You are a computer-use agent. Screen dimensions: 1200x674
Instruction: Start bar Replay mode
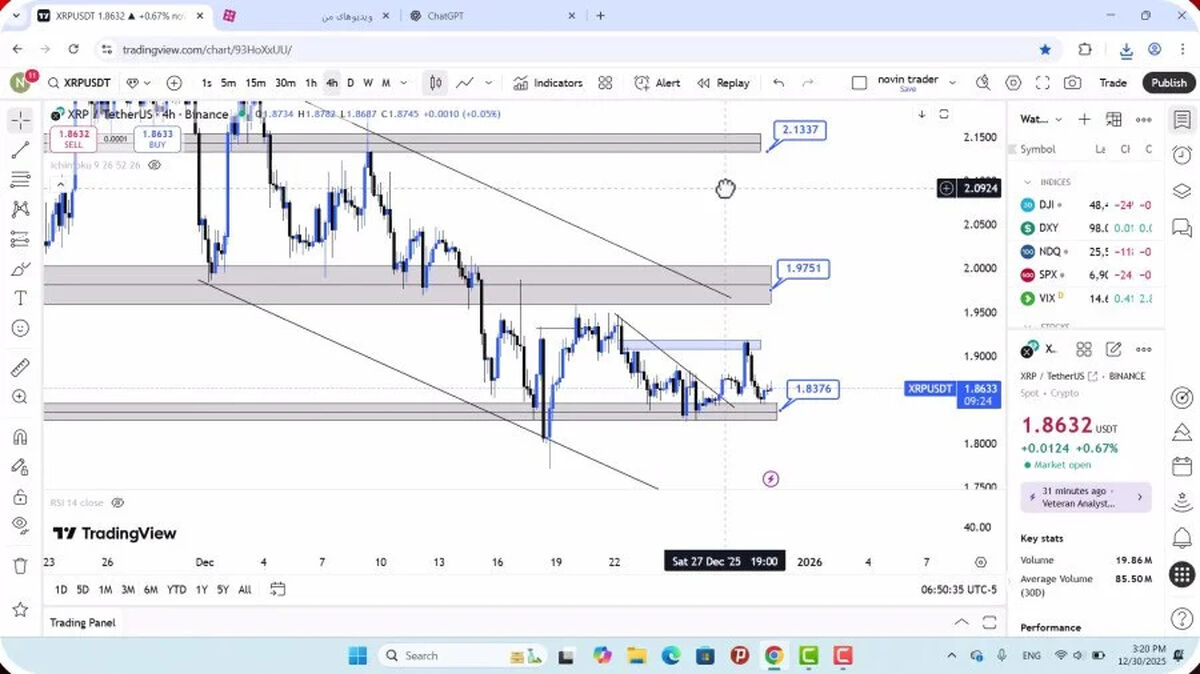coord(723,83)
